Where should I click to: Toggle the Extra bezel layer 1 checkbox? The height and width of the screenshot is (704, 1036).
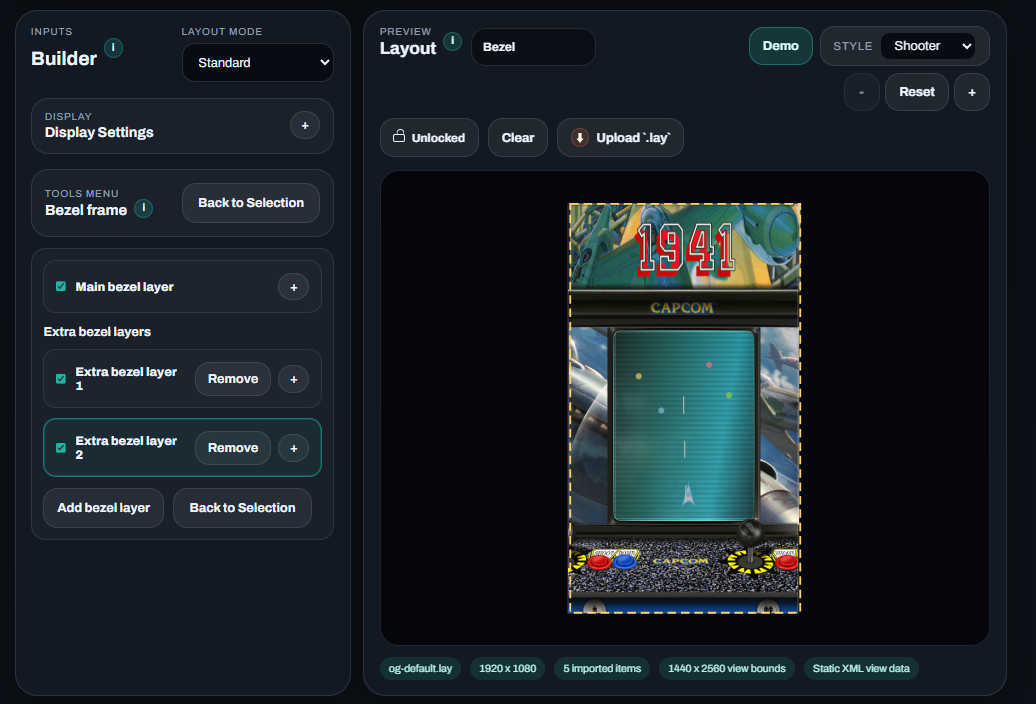tap(61, 378)
